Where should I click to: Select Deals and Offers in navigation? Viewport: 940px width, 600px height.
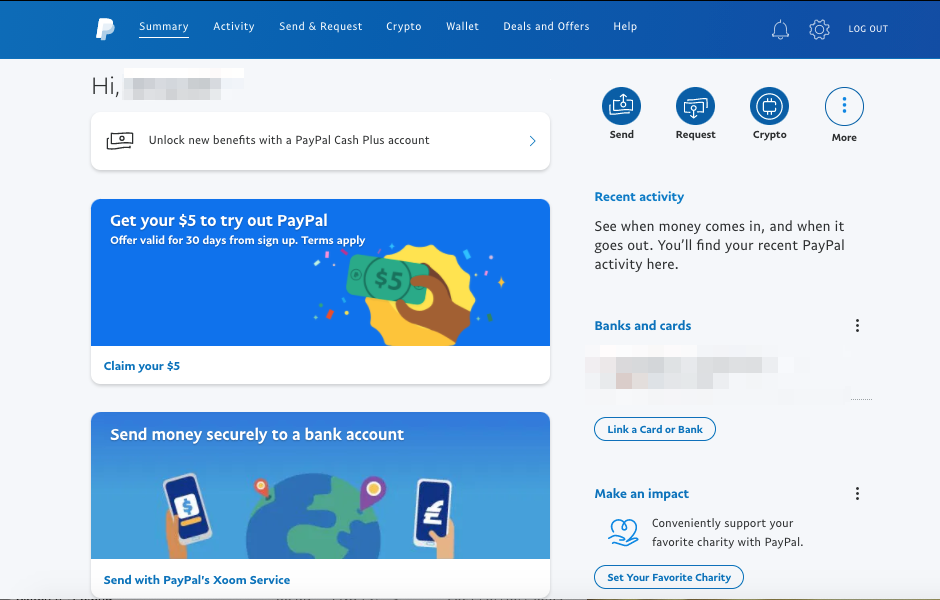[546, 26]
